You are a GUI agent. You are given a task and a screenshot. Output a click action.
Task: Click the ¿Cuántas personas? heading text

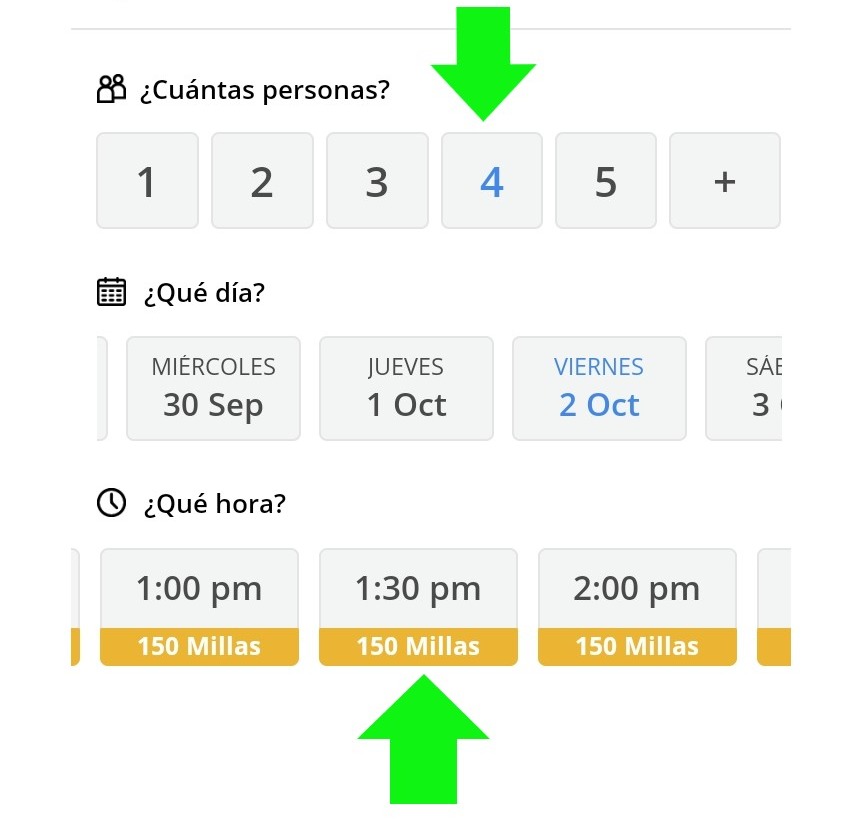264,90
